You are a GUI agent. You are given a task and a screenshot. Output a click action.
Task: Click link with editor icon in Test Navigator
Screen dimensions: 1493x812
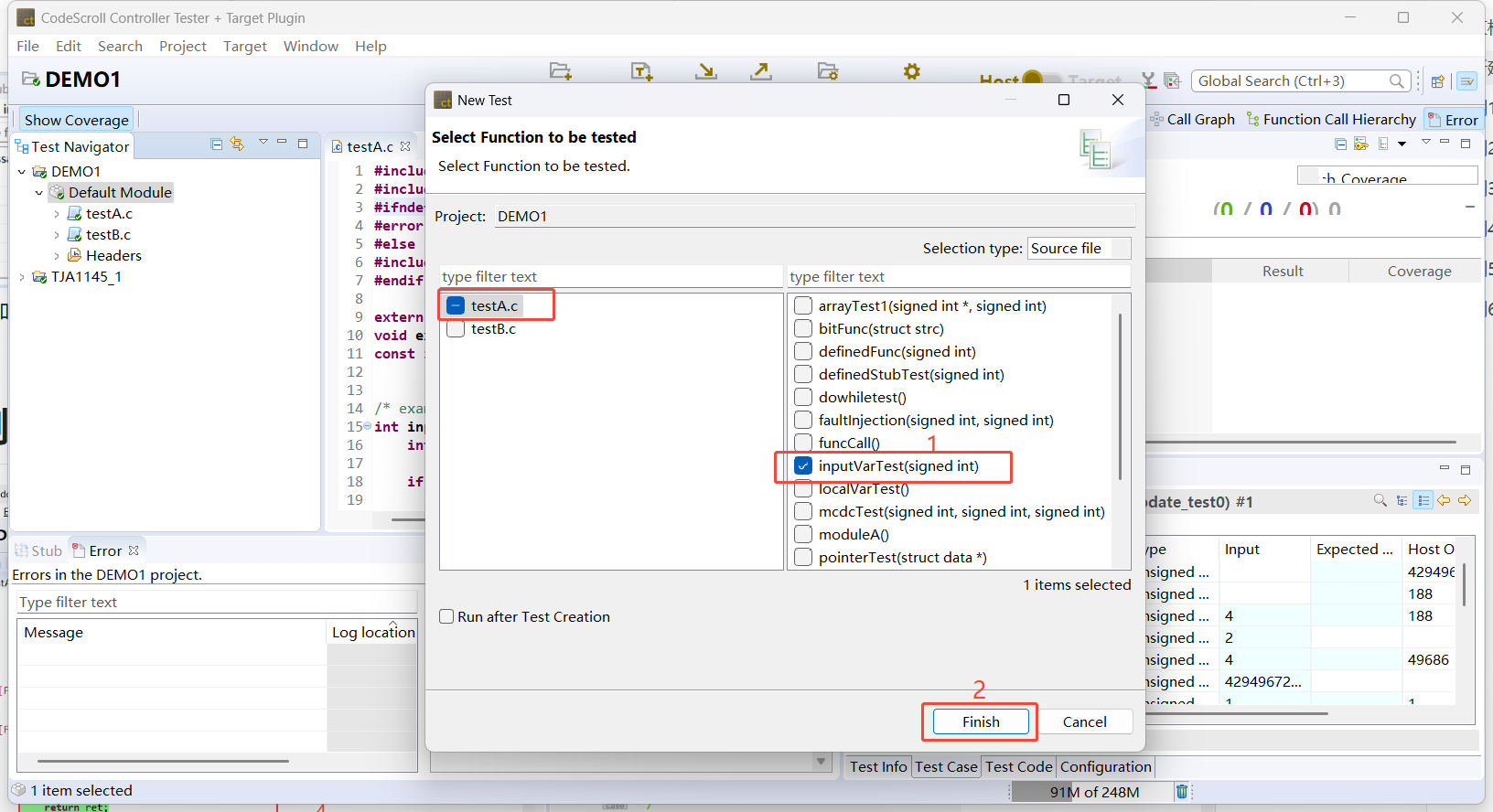coord(237,144)
